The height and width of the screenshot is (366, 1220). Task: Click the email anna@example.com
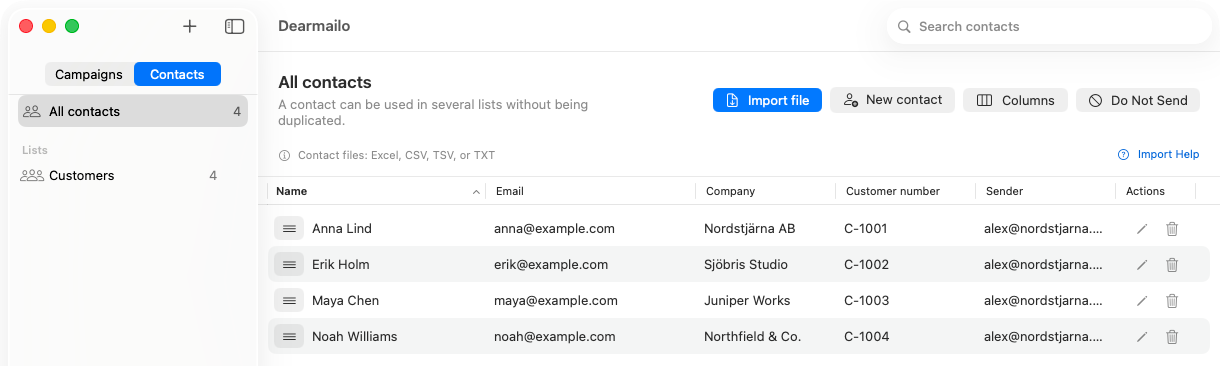point(554,228)
